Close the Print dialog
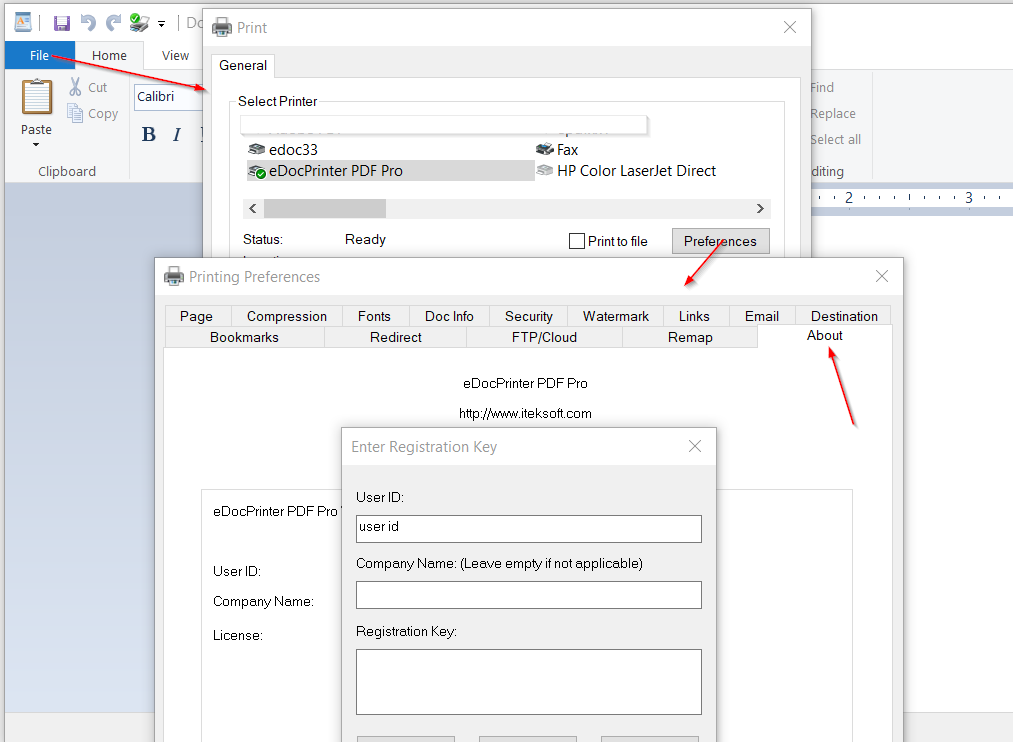 click(x=789, y=27)
